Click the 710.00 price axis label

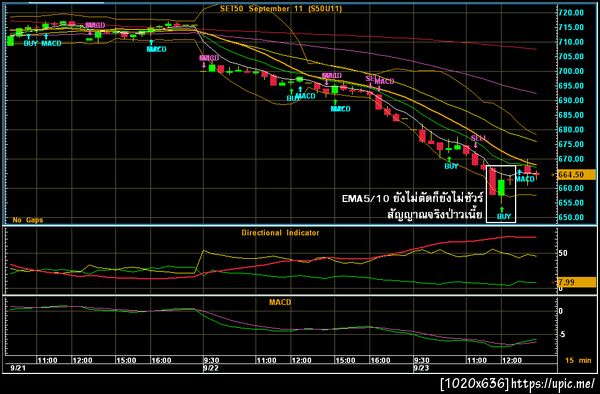click(571, 42)
